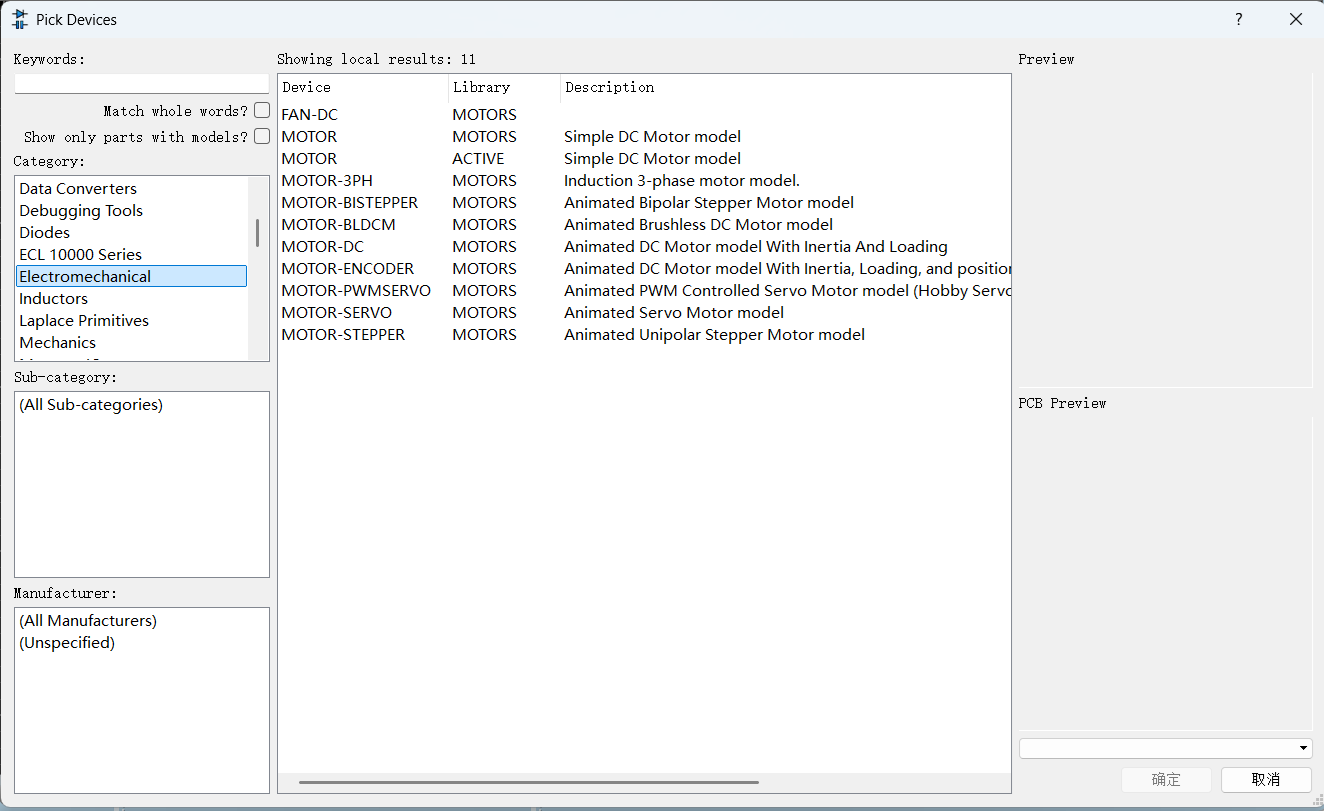Image resolution: width=1324 pixels, height=811 pixels.
Task: Select the MOTOR-BISTEPPER device row
Action: point(644,202)
